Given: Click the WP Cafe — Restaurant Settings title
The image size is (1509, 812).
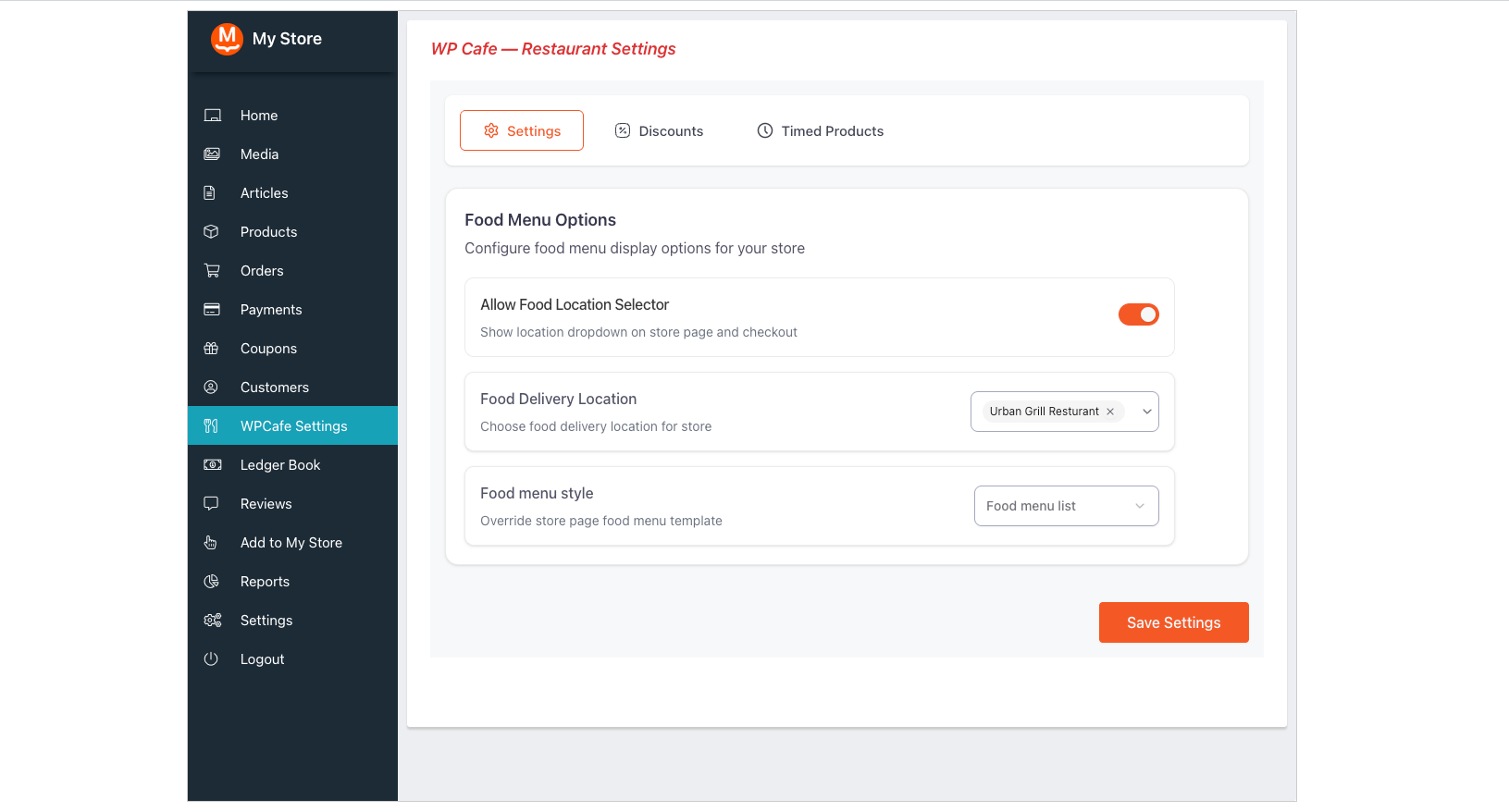Looking at the screenshot, I should coord(553,49).
